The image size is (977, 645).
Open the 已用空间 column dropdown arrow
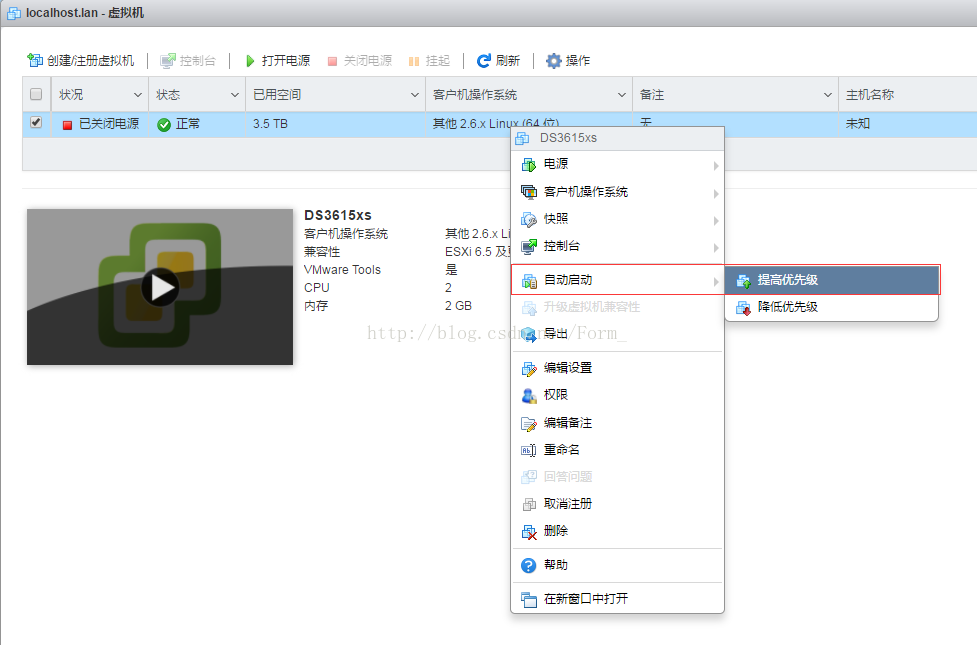click(x=416, y=95)
